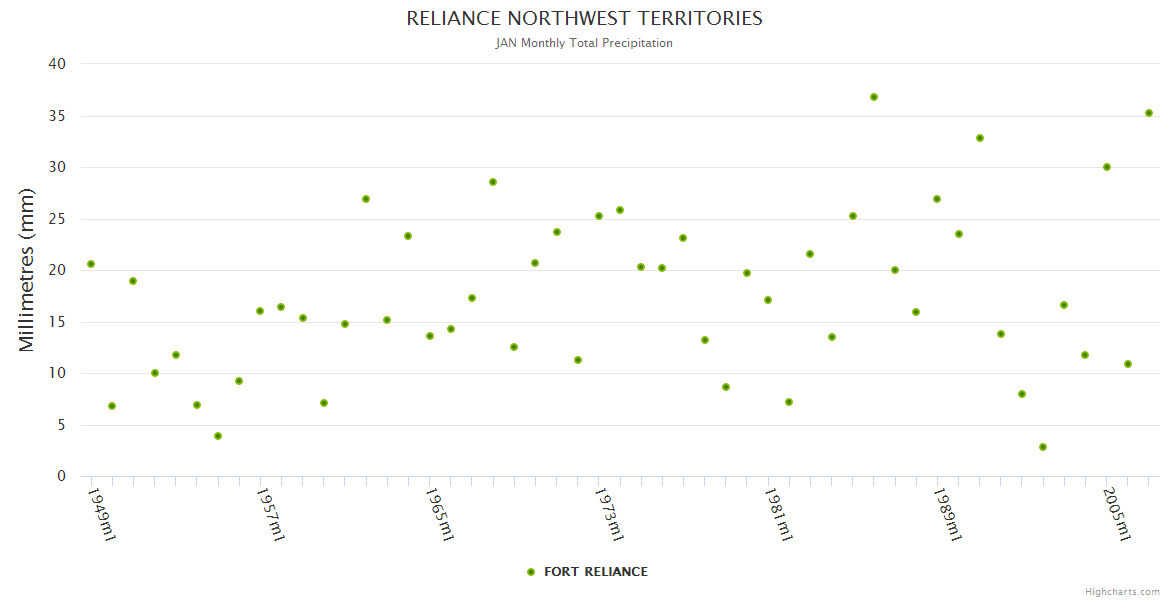Click the 40 y-axis tick label
Screen dimensions: 1170x600
(x=57, y=64)
